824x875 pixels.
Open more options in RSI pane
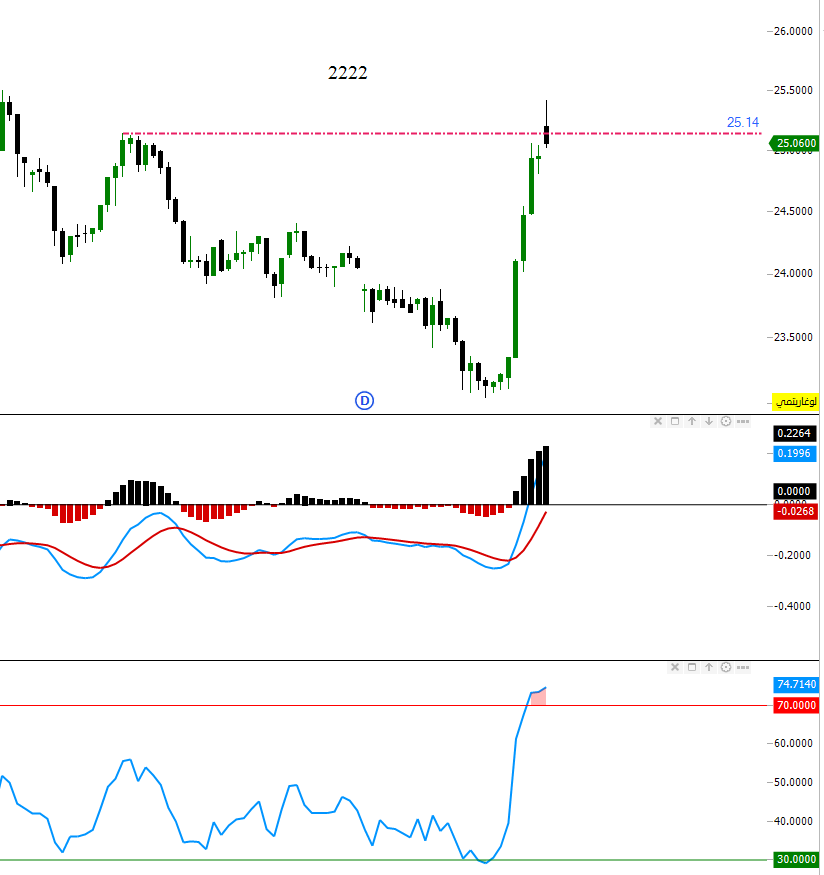[x=742, y=667]
